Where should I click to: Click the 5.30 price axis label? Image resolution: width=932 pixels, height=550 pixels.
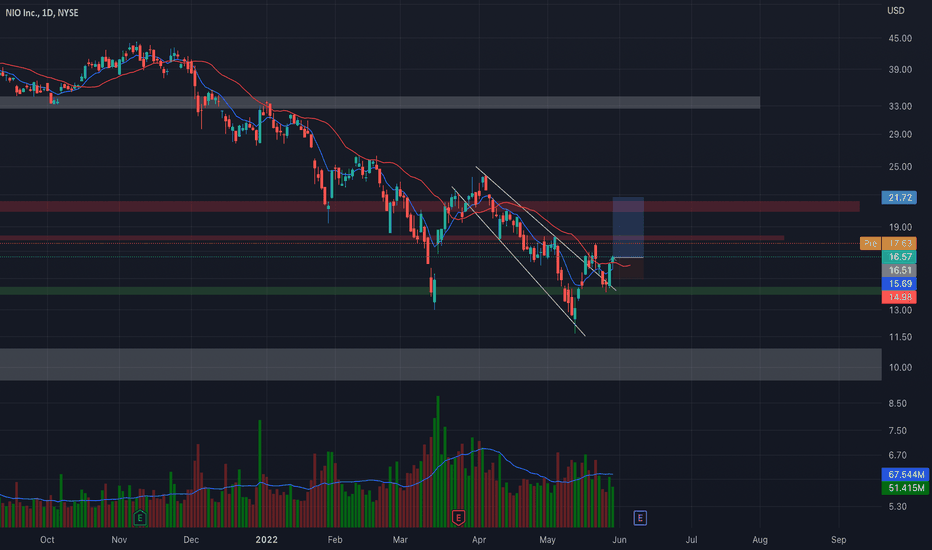click(898, 507)
